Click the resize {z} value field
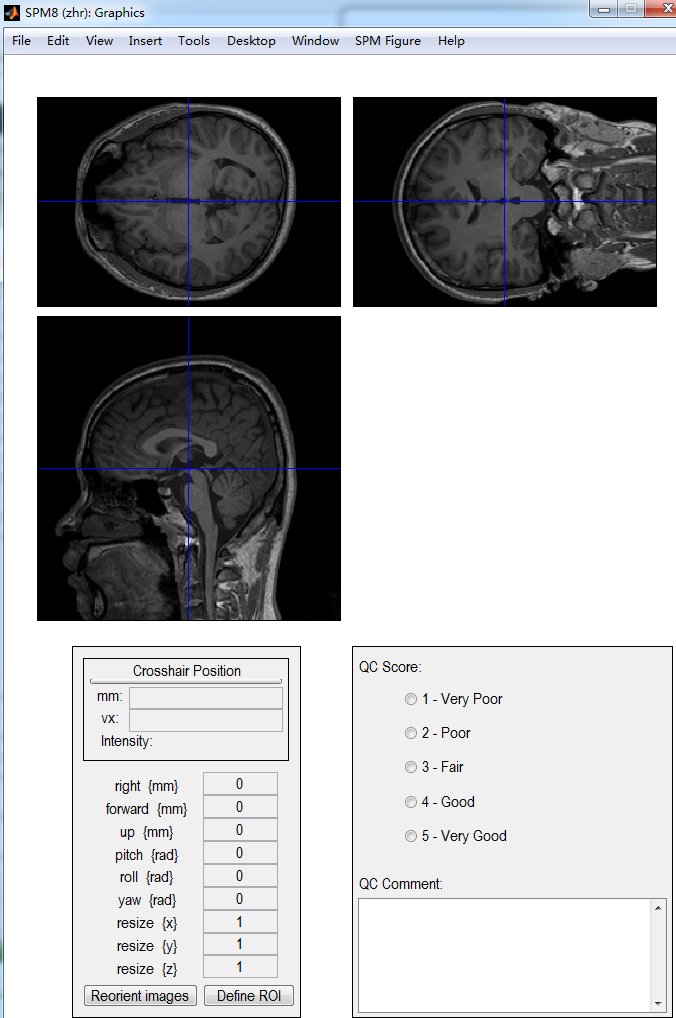This screenshot has height=1018, width=676. [240, 967]
